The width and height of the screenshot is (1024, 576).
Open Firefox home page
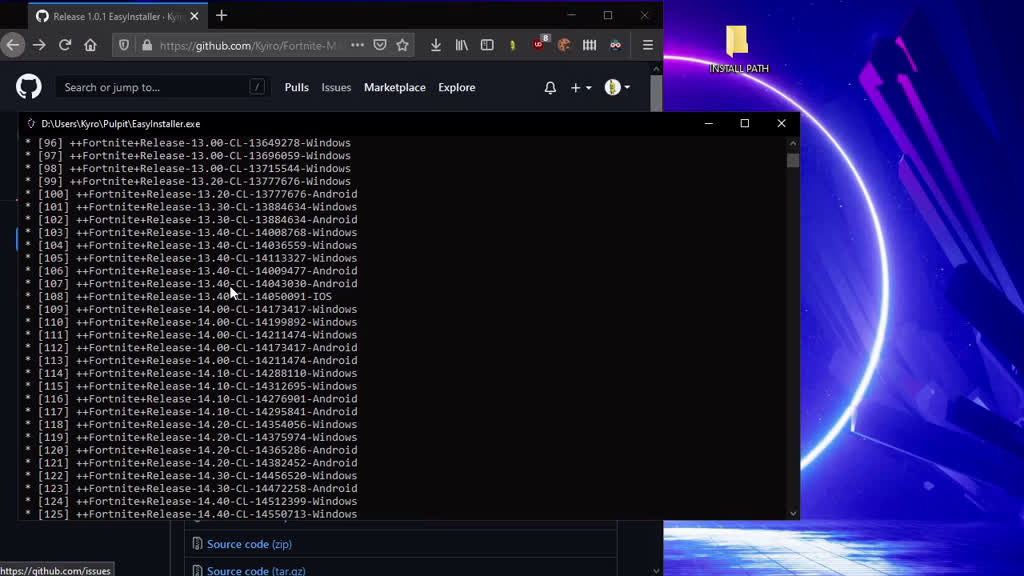90,45
